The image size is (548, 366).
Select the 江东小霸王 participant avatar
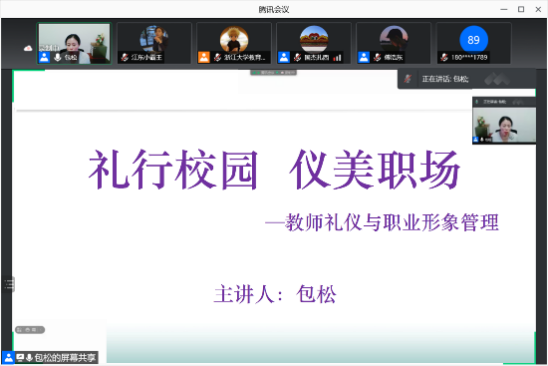pyautogui.click(x=154, y=39)
